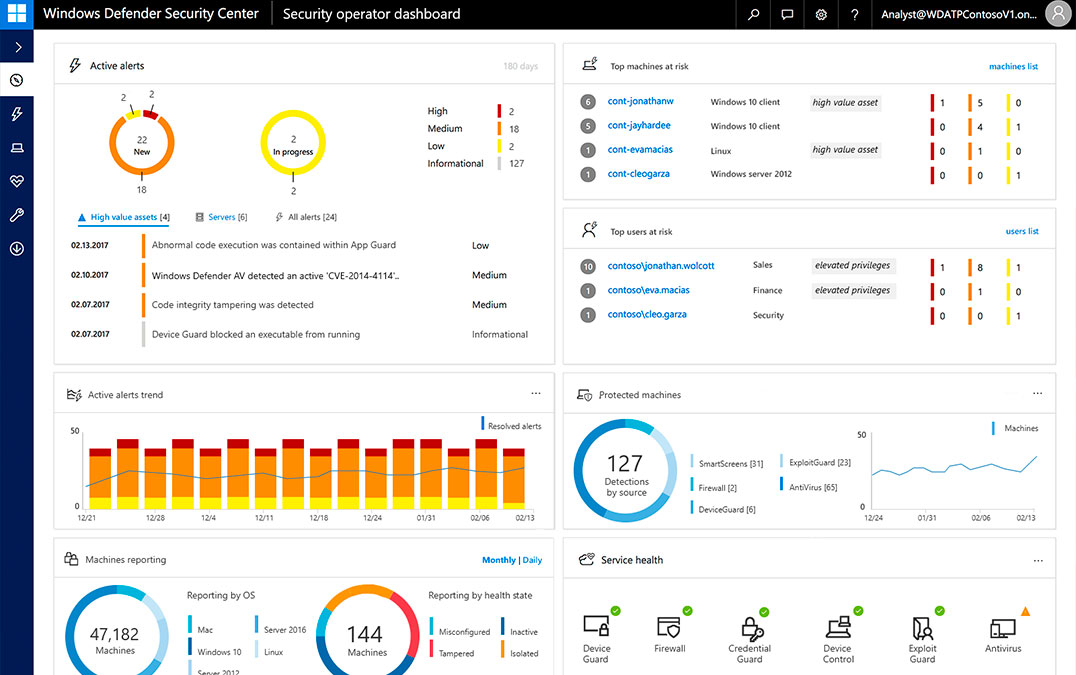Click the red High severity swatch in legend
The image size is (1076, 675).
click(500, 111)
